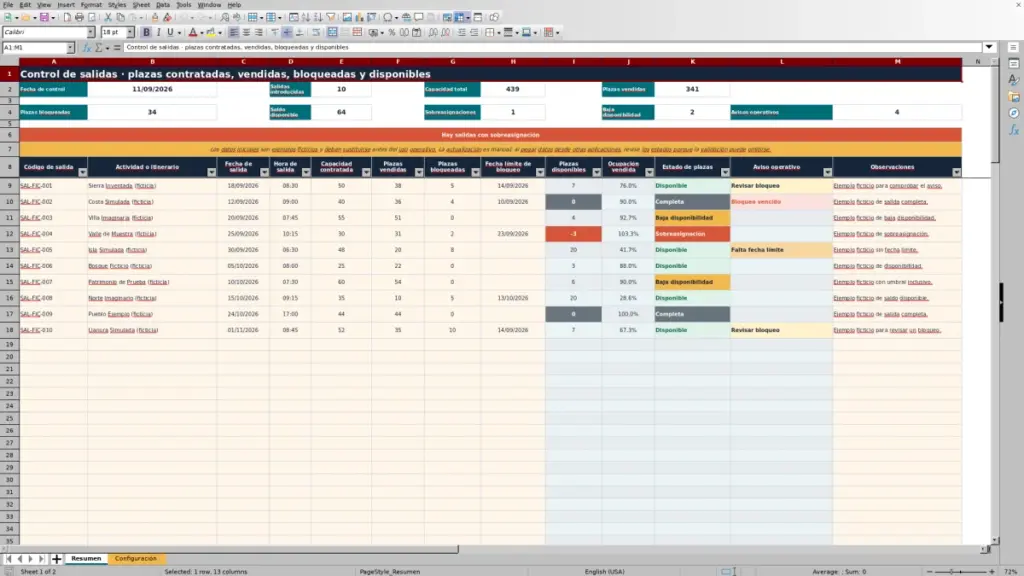Click the Print icon in toolbar
Image resolution: width=1024 pixels, height=576 pixels.
click(79, 18)
